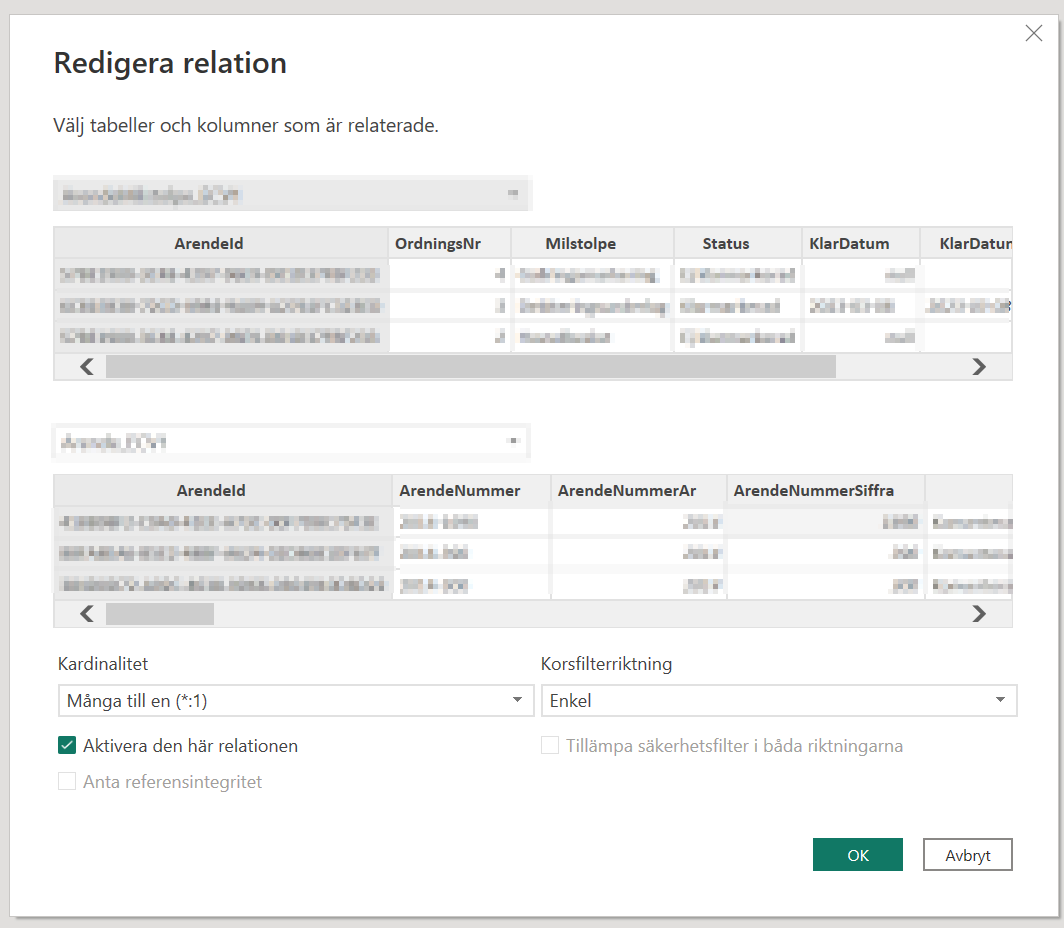
Task: Select the ArendeNummerSiffra column header
Action: [826, 490]
